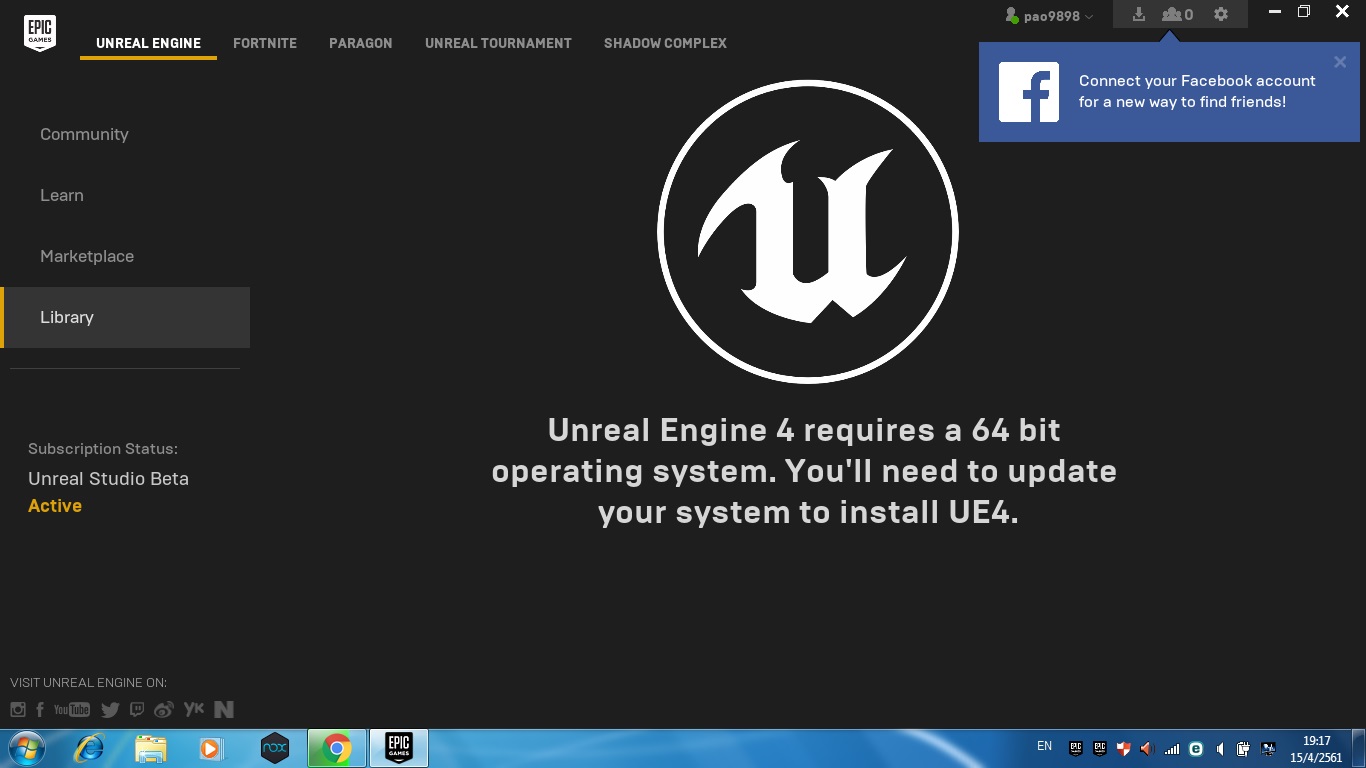Open the Marketplace section in sidebar
This screenshot has height=768, width=1366.
(x=125, y=256)
